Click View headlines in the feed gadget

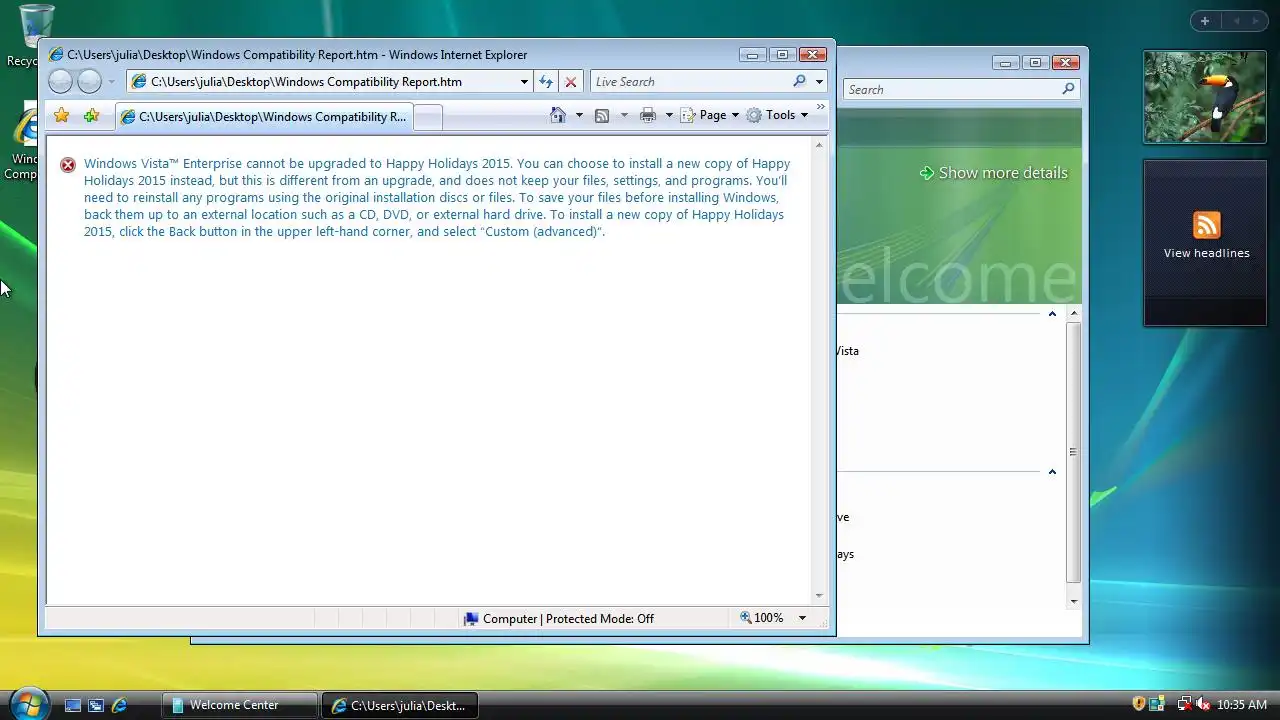pos(1206,253)
